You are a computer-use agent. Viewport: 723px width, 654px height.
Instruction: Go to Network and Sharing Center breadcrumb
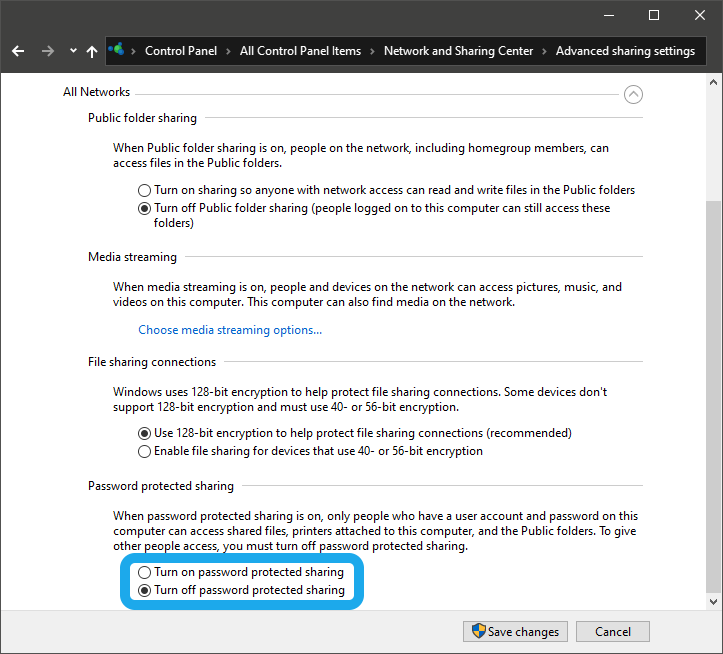[x=458, y=51]
